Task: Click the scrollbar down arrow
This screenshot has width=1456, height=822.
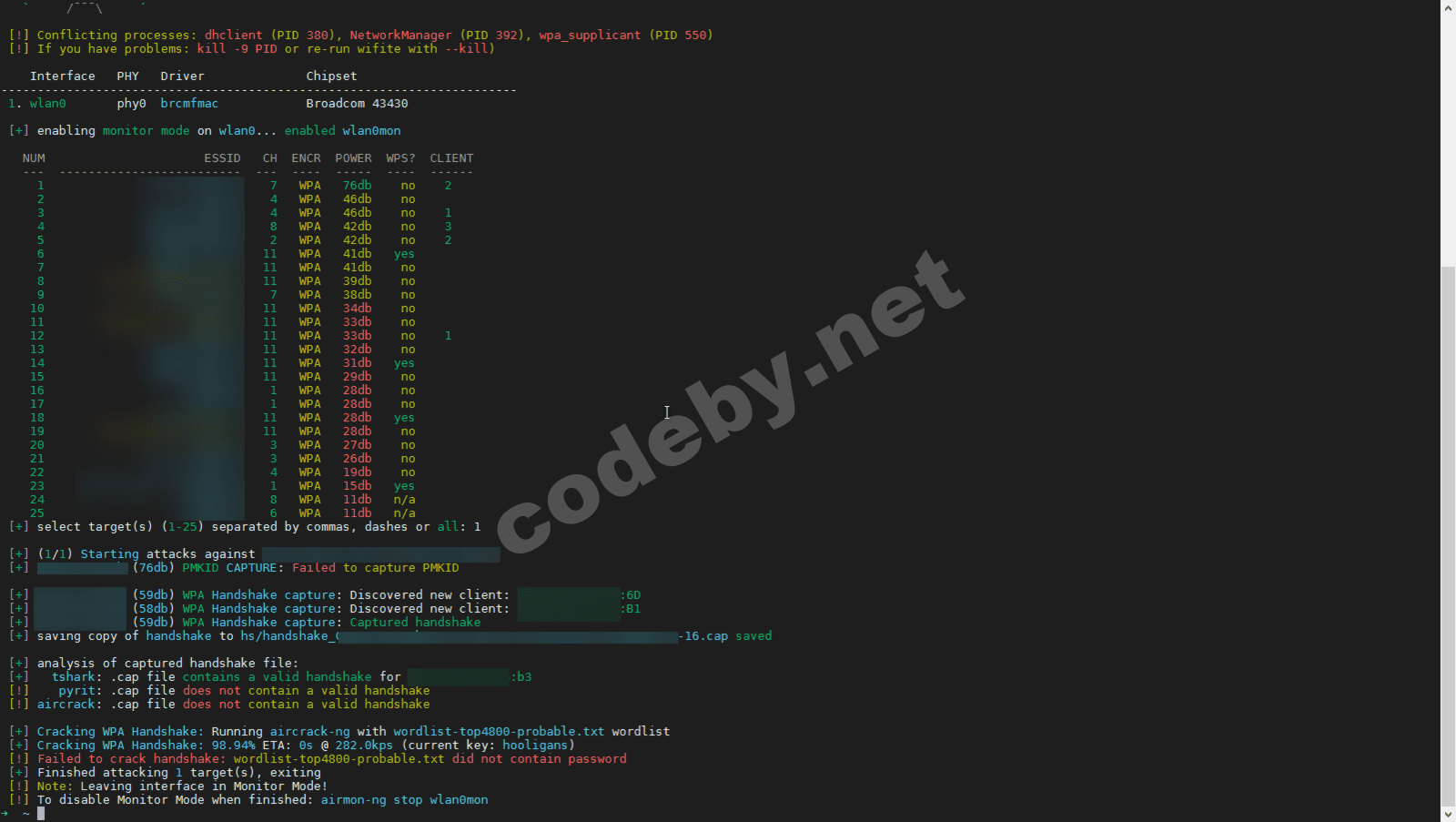Action: (1448, 815)
